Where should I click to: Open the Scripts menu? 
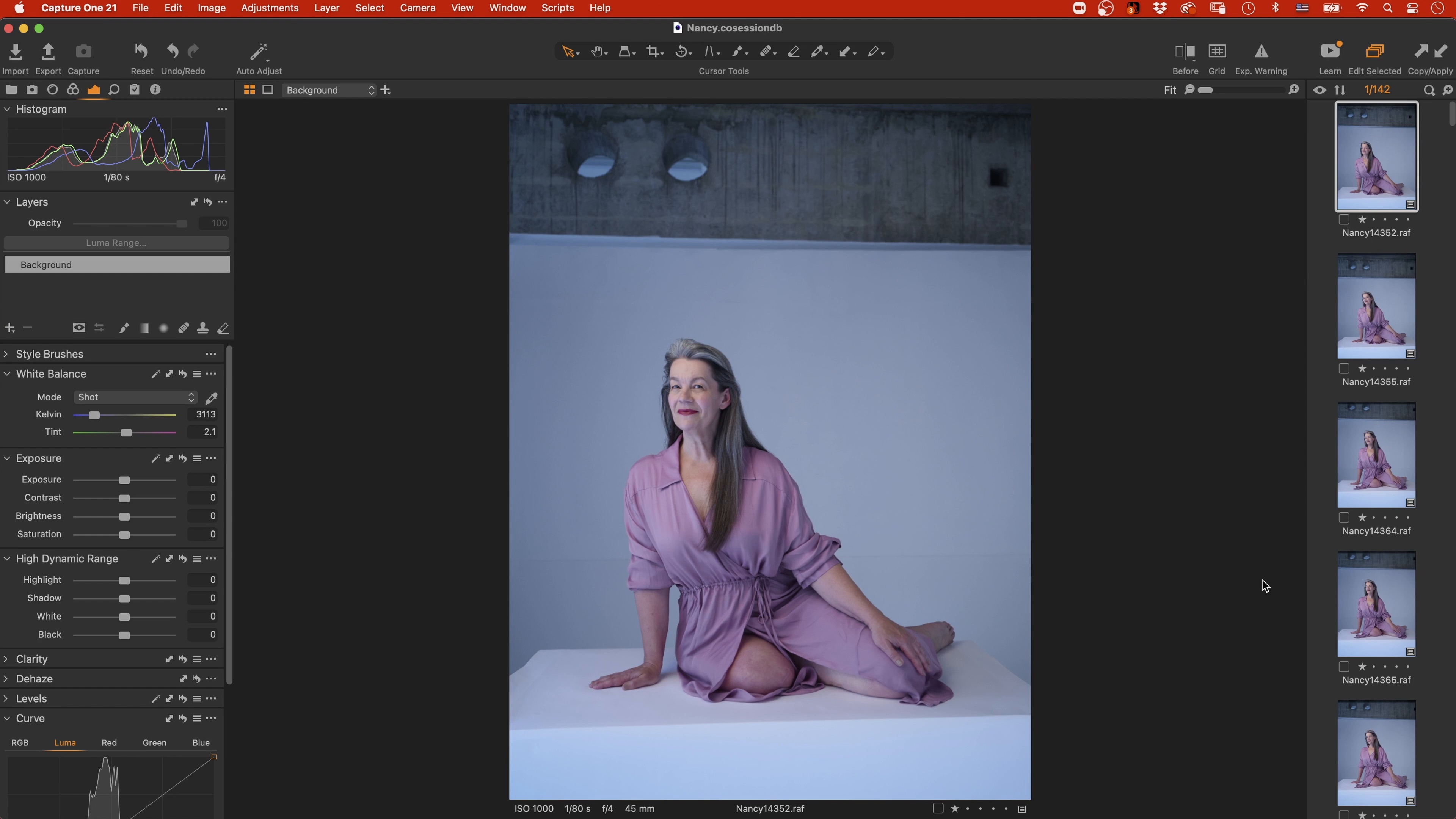(x=557, y=8)
